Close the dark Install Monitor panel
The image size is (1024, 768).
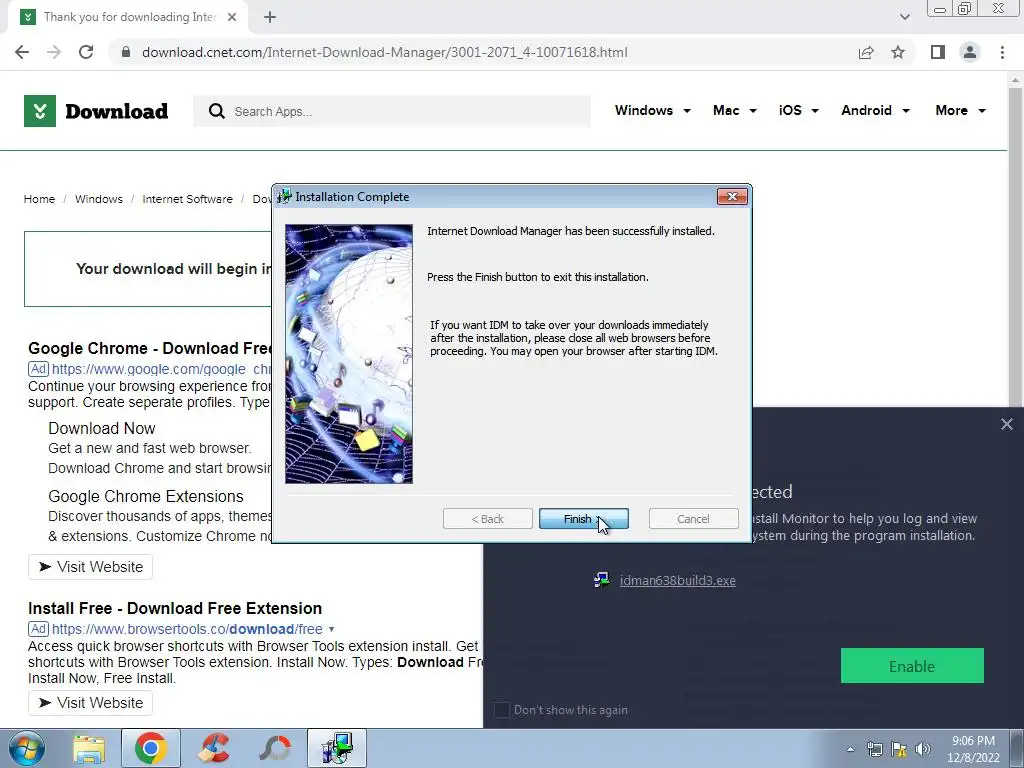tap(1006, 424)
